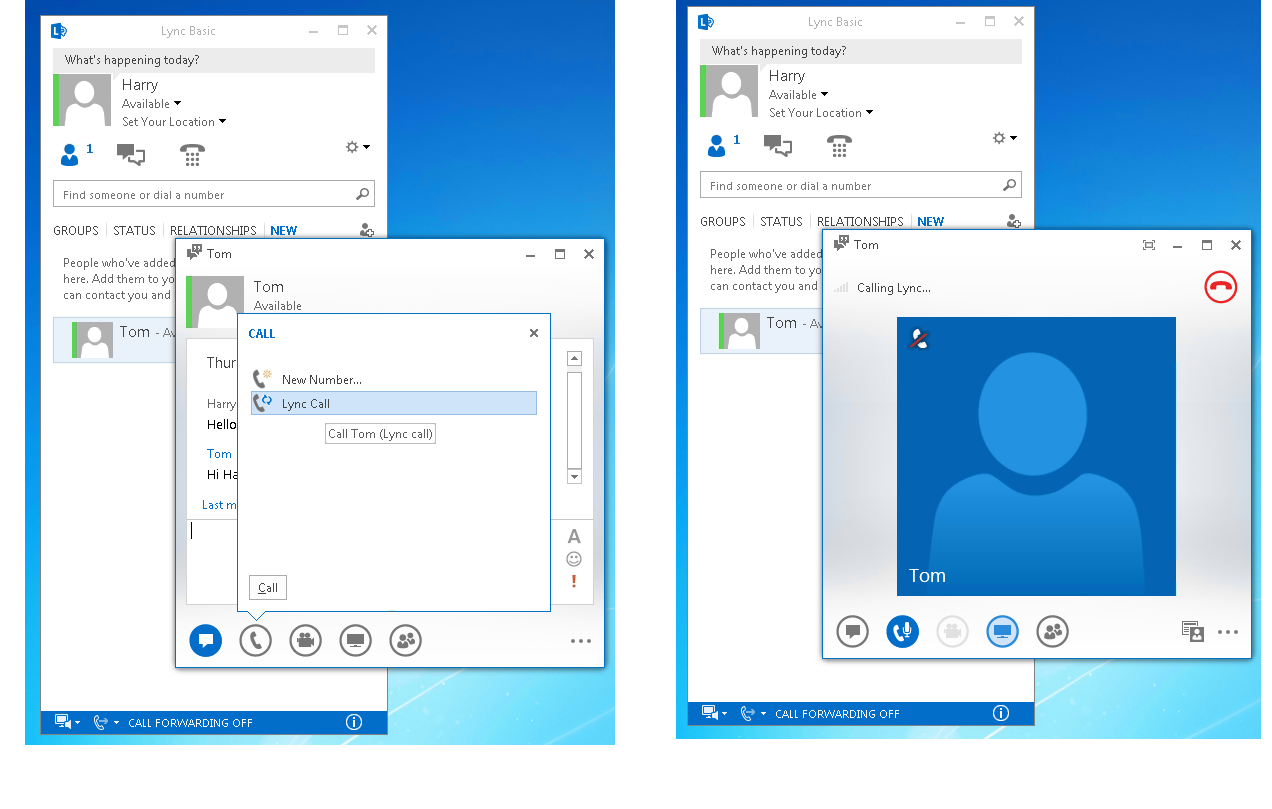Click the scroll-down arrow in Tom's conversation
Image resolution: width=1272 pixels, height=809 pixels.
pos(574,477)
